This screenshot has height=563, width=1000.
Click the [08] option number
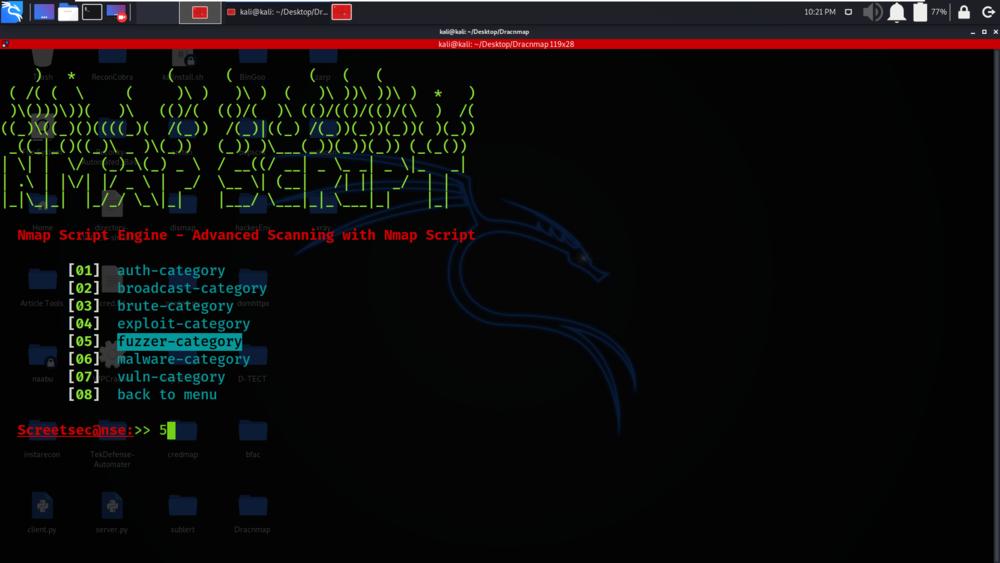(x=84, y=395)
